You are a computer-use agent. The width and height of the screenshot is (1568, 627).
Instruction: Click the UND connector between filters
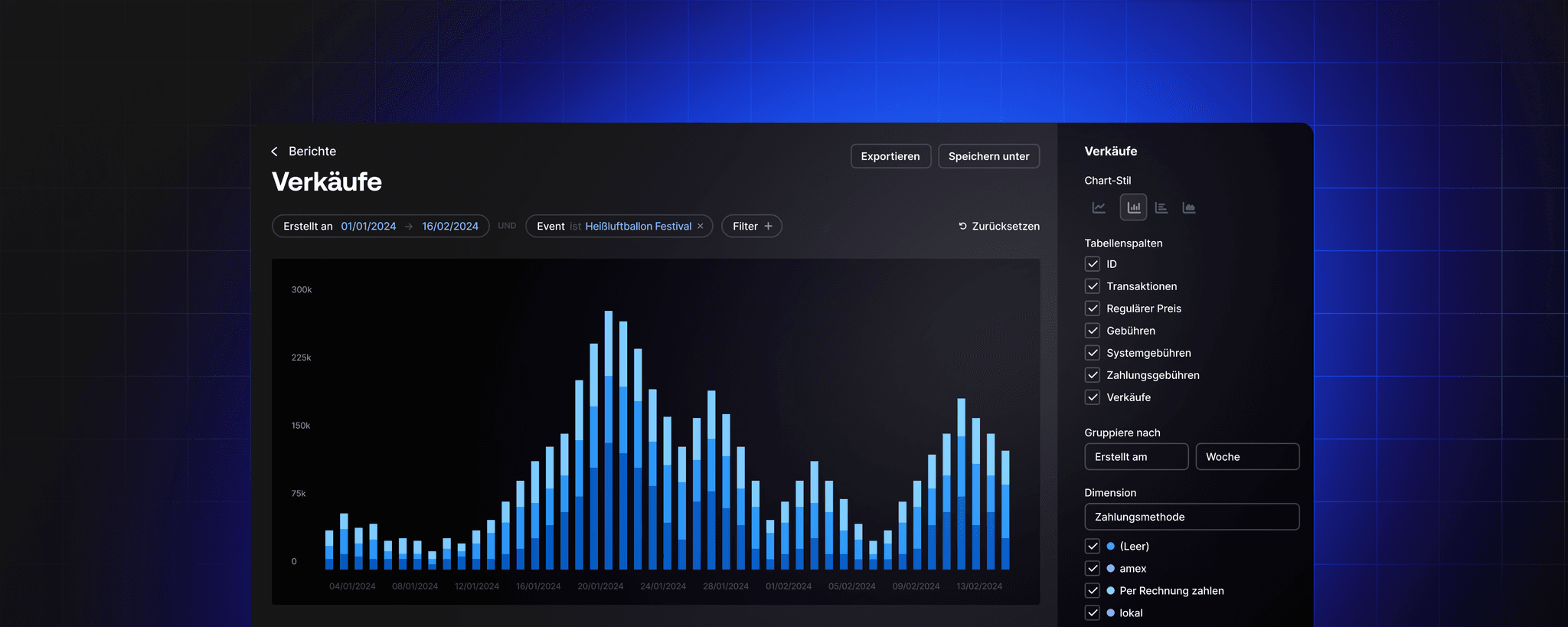point(507,226)
